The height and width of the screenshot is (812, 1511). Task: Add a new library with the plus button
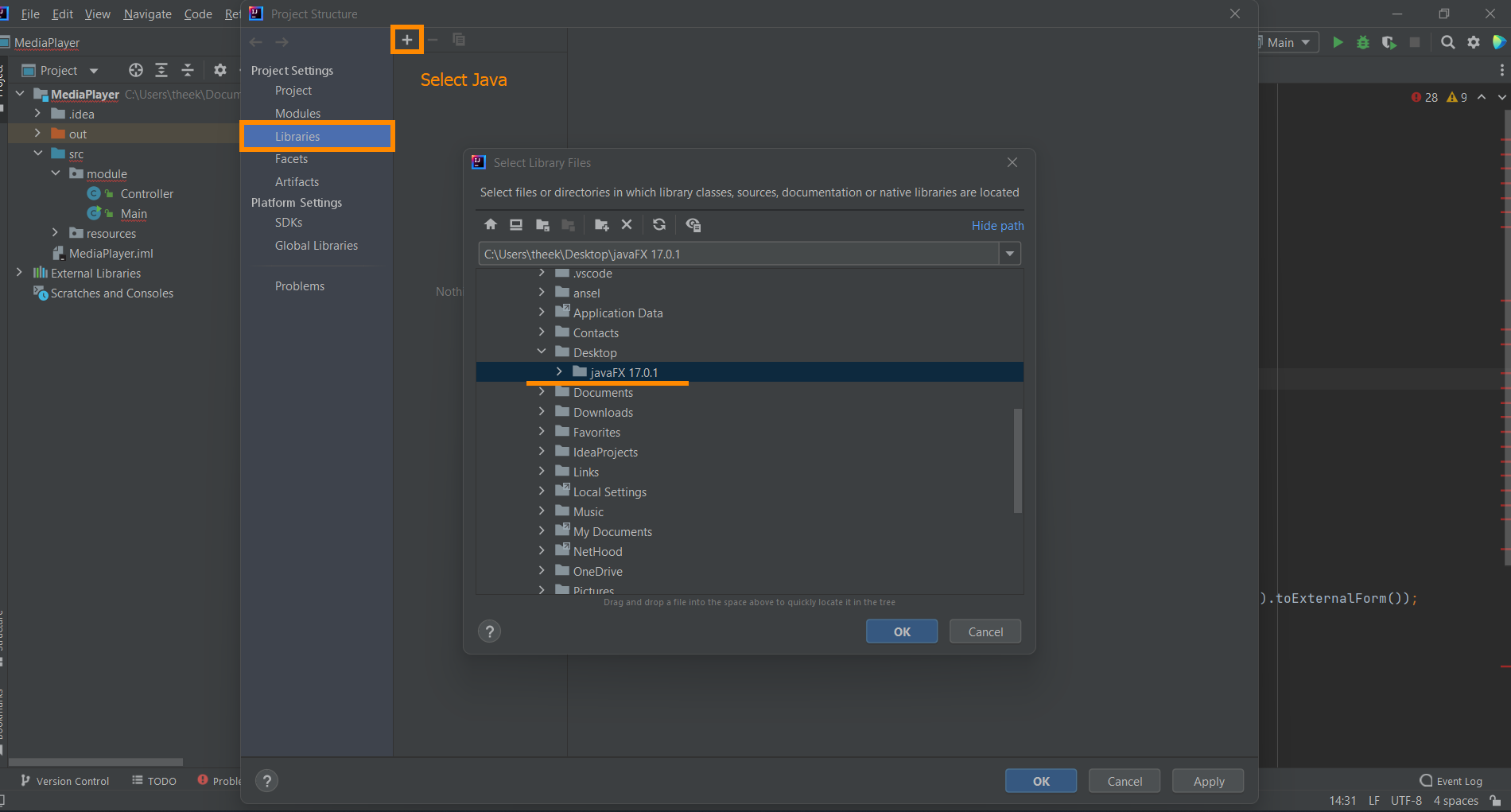(x=406, y=40)
